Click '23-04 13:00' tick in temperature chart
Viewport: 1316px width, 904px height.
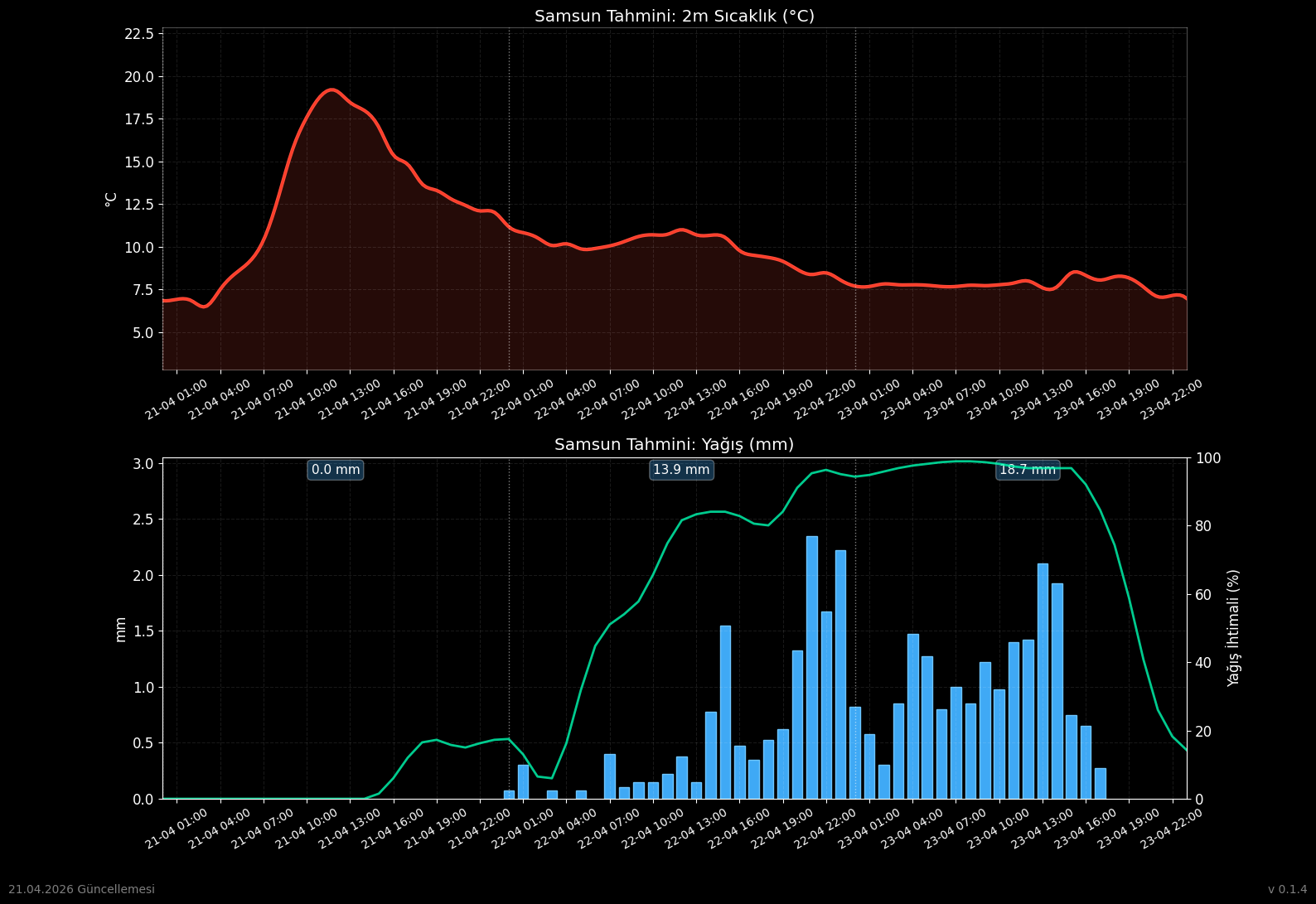(1042, 399)
